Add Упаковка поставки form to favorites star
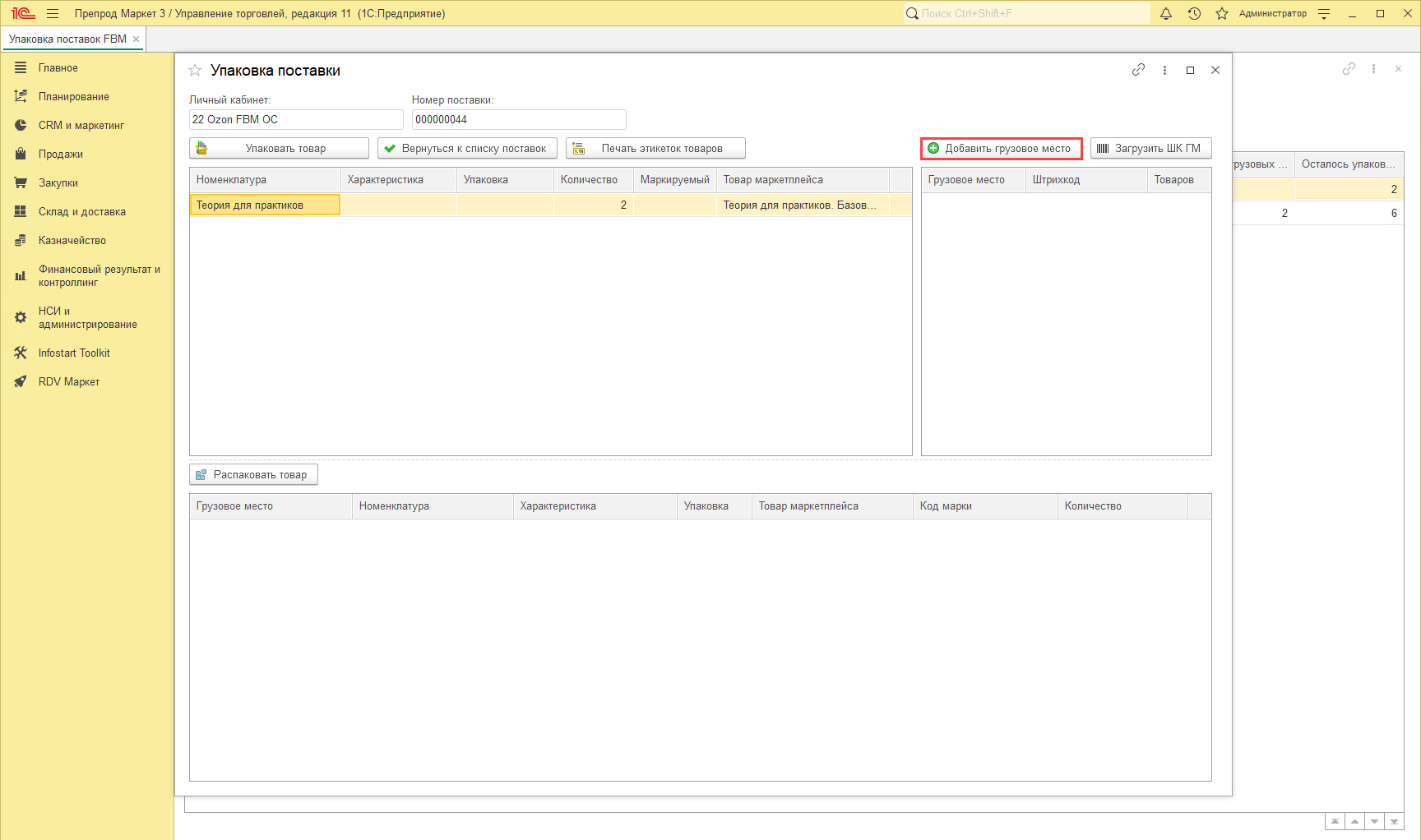This screenshot has height=840, width=1421. point(195,71)
